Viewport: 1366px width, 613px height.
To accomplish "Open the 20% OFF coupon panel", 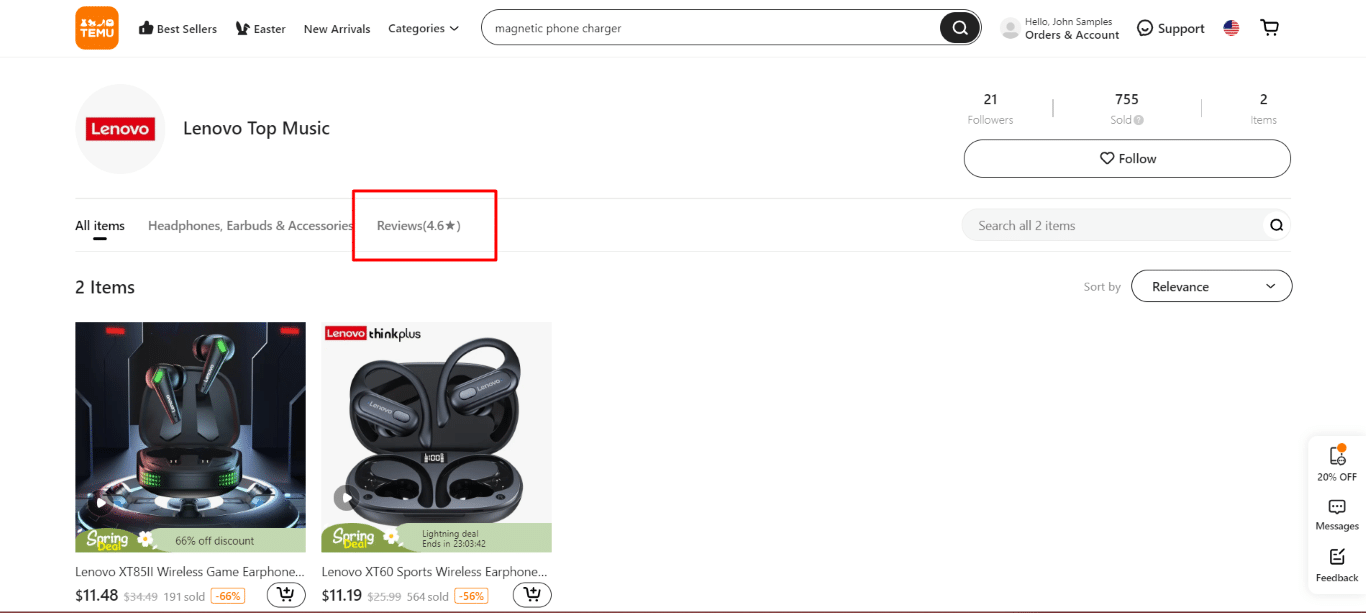I will (x=1336, y=463).
